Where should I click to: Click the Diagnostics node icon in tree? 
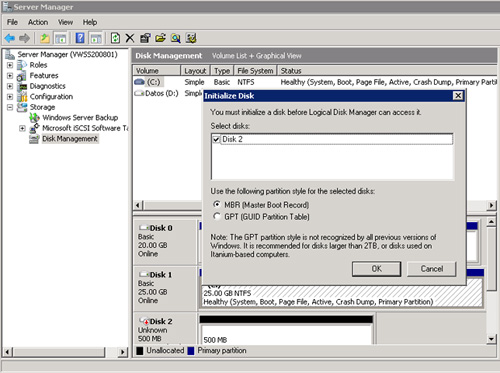(22, 86)
